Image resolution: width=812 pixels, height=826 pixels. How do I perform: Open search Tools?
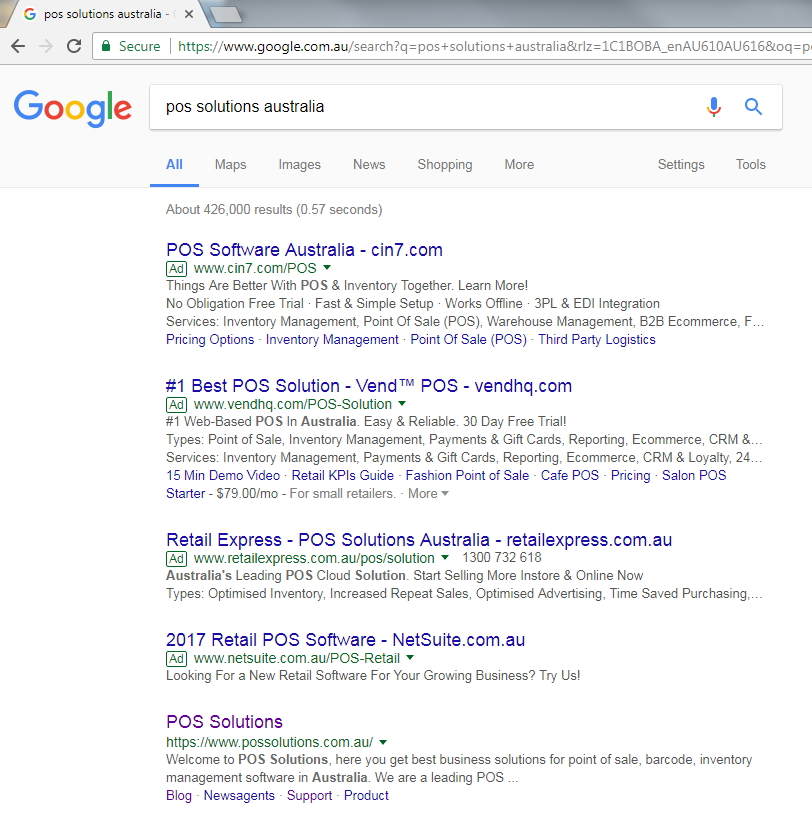point(750,164)
